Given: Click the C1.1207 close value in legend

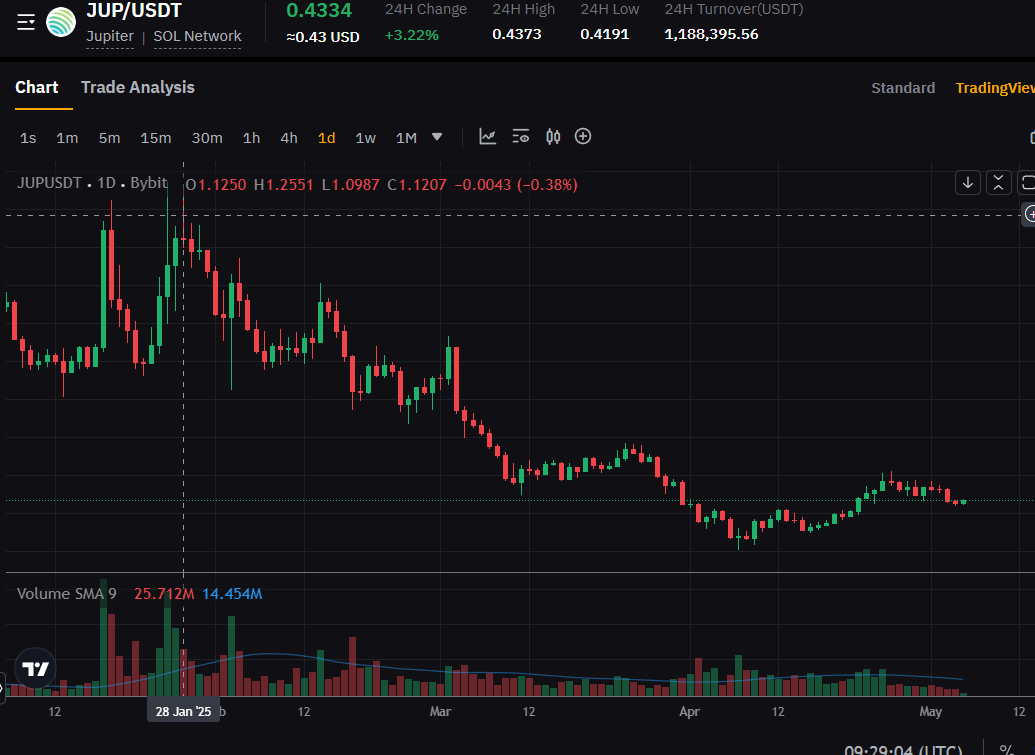Looking at the screenshot, I should coord(417,184).
